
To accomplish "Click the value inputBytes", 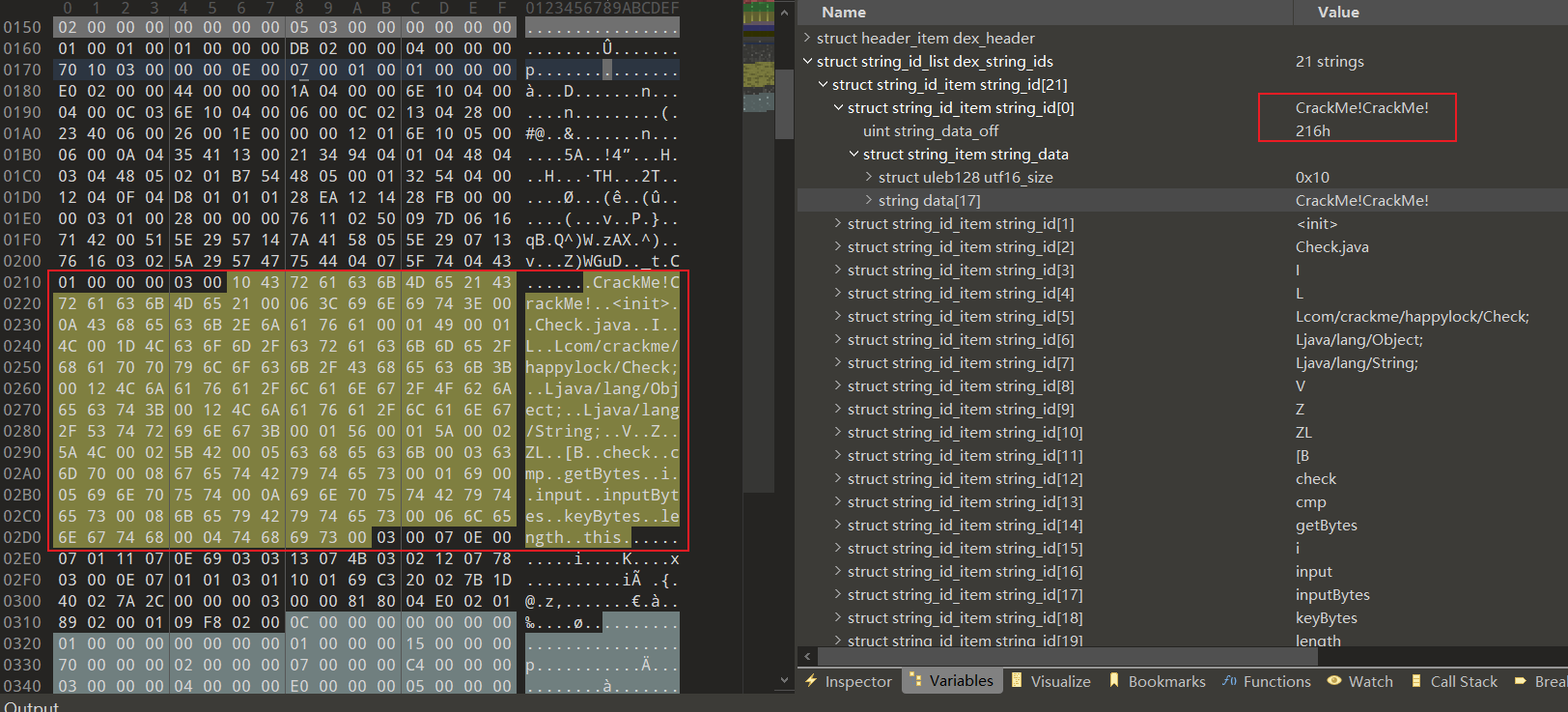I will point(1332,594).
